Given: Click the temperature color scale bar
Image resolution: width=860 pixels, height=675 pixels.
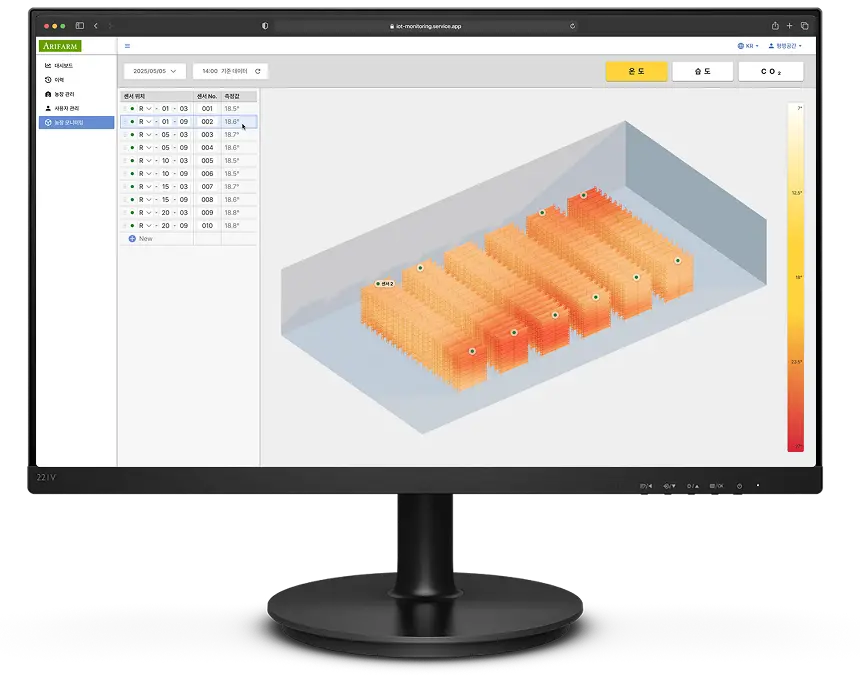Looking at the screenshot, I should pos(795,277).
